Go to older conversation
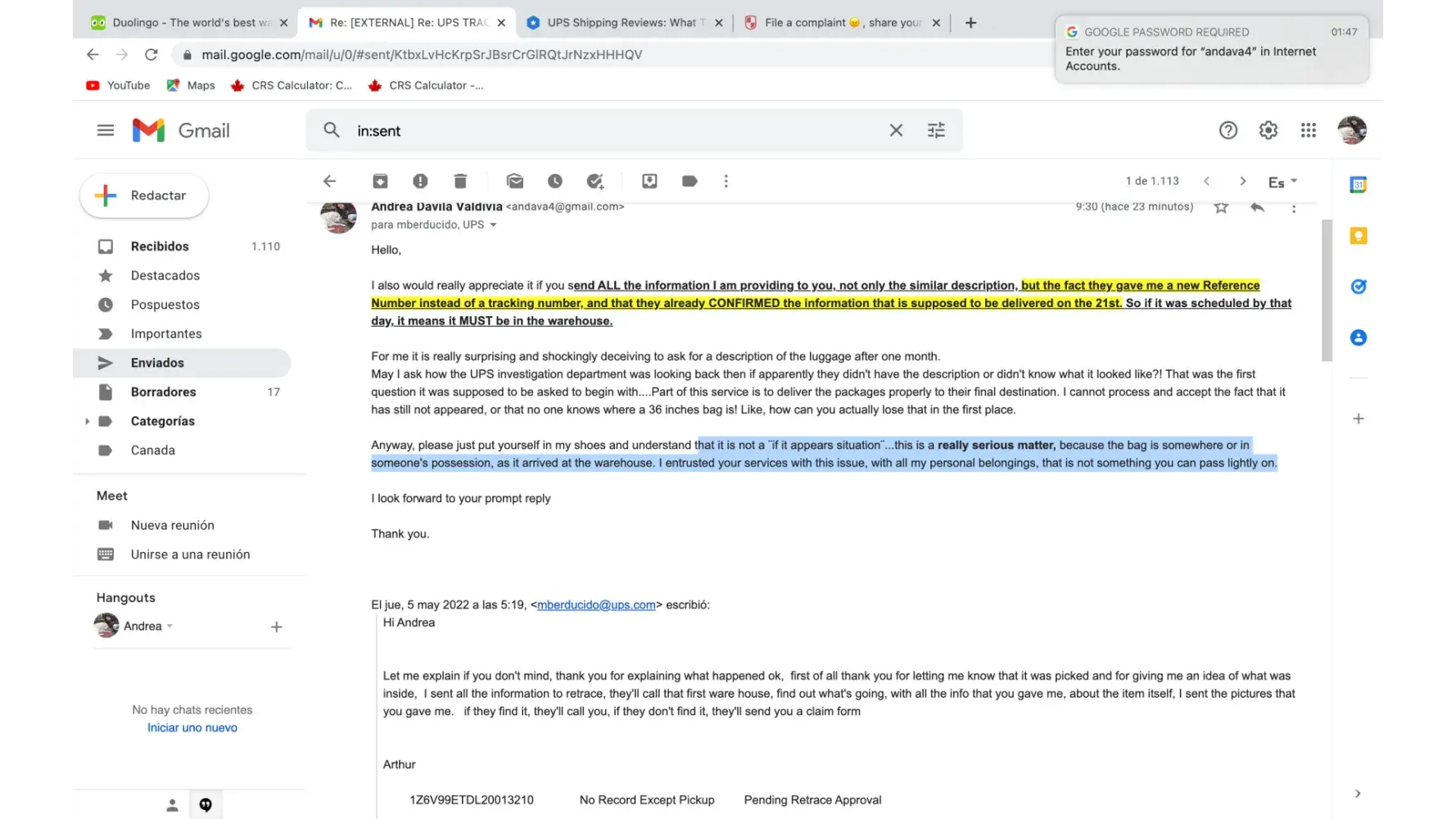Image resolution: width=1456 pixels, height=819 pixels. pos(1242,181)
